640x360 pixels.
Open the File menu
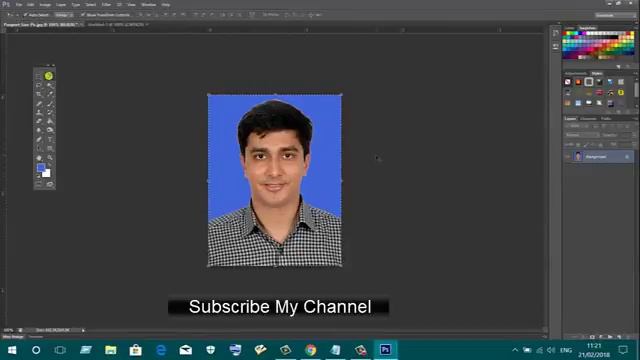point(19,5)
